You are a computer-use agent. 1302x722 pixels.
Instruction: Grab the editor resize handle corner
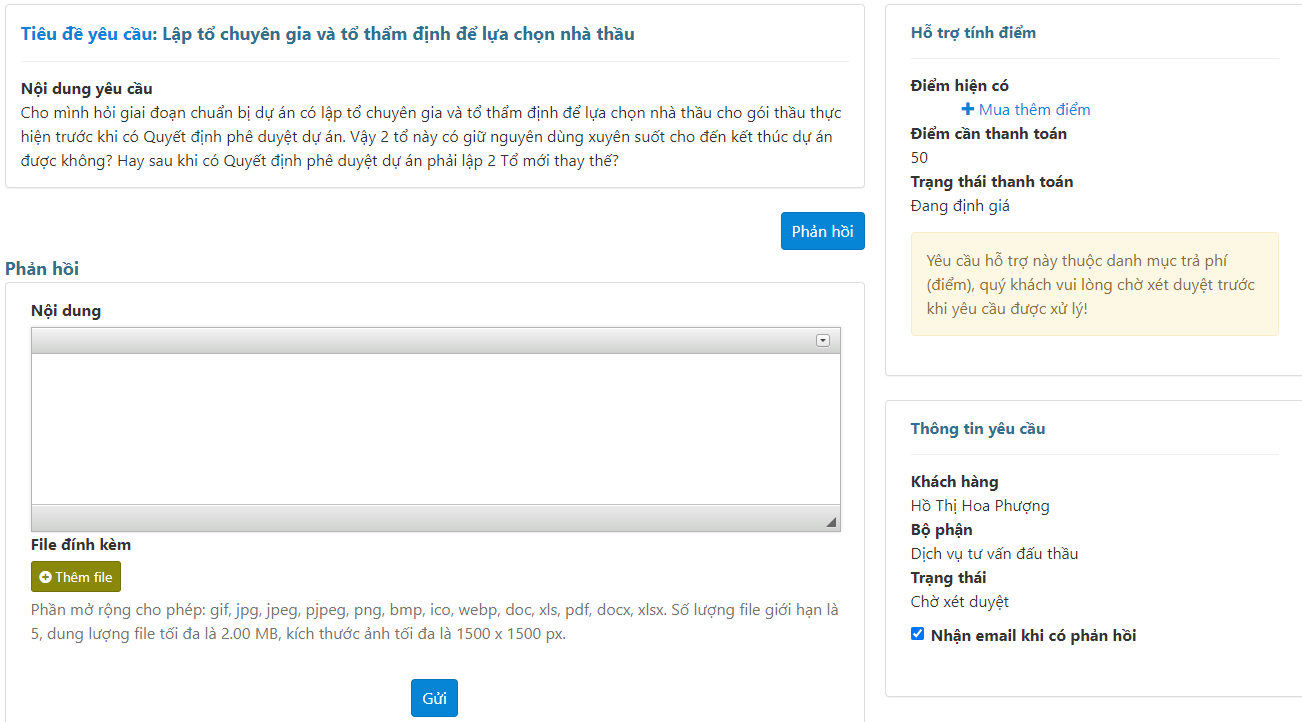click(x=831, y=522)
